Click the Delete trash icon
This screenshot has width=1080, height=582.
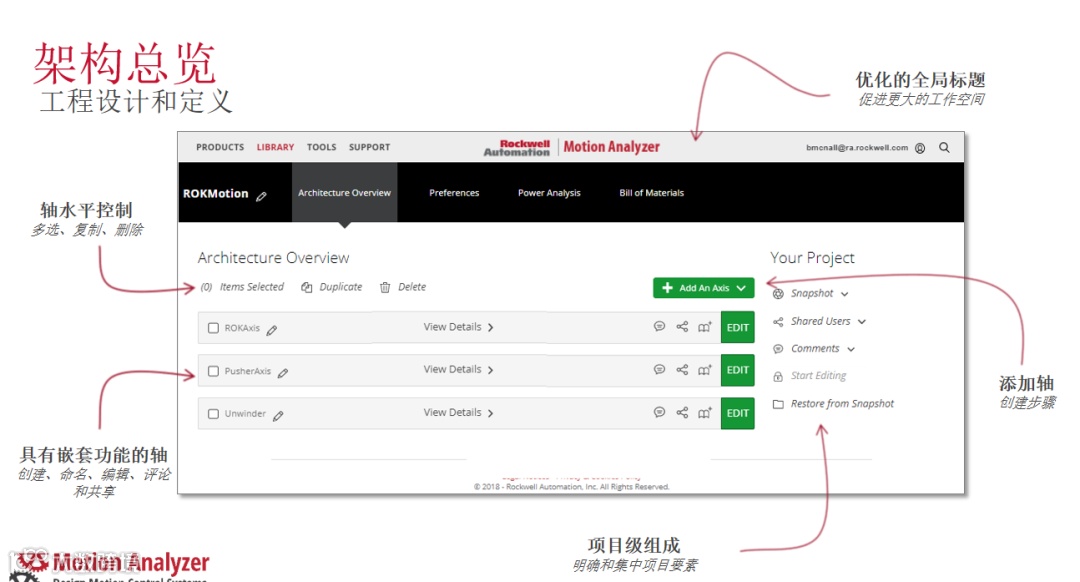(x=385, y=287)
